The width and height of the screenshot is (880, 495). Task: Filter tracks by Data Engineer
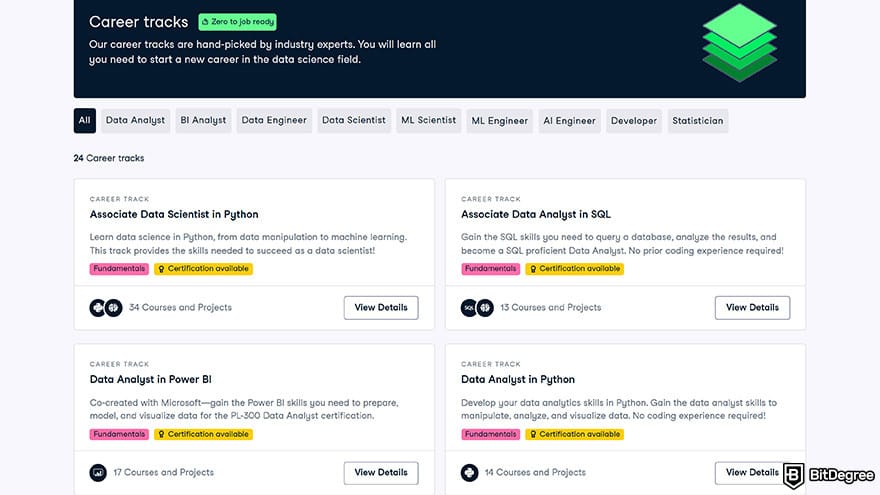(x=274, y=121)
